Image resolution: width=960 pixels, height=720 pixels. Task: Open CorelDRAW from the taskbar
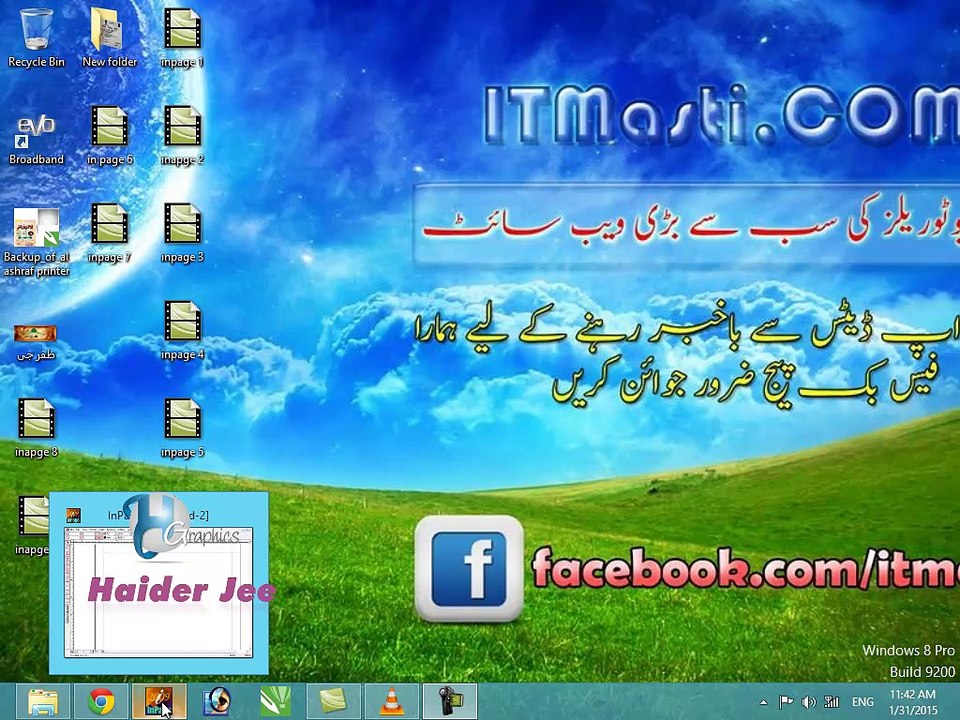(276, 702)
